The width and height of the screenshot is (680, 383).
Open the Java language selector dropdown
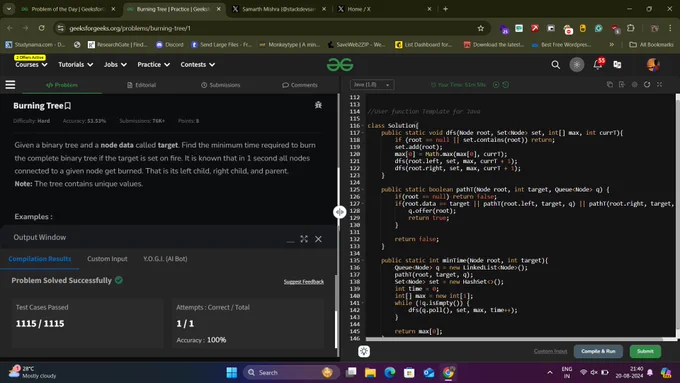[x=372, y=85]
